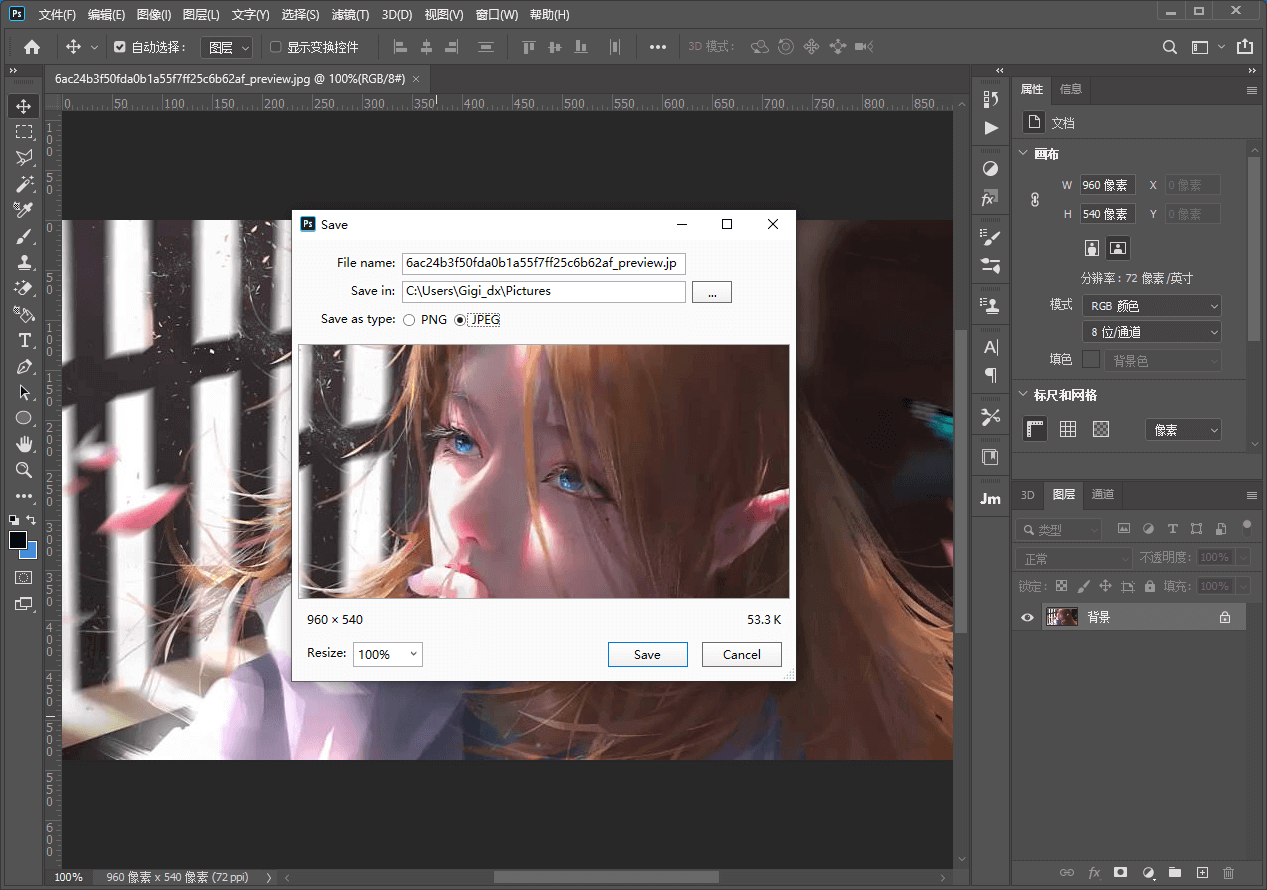
Task: Open the 图像(I) image menu
Action: coord(153,15)
